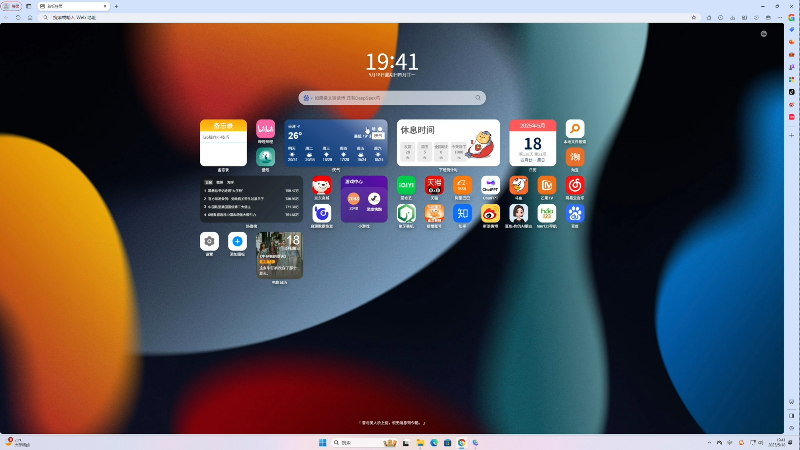Open the tab actions sidebar button
Viewport: 800px width, 450px height.
29,6
